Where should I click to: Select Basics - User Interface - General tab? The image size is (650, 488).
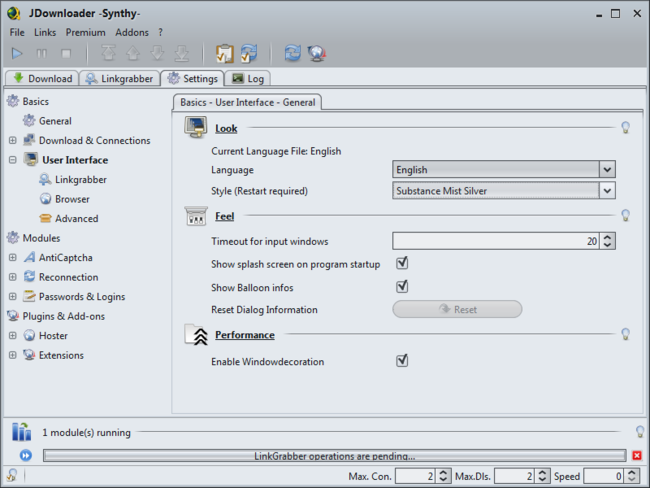point(247,102)
